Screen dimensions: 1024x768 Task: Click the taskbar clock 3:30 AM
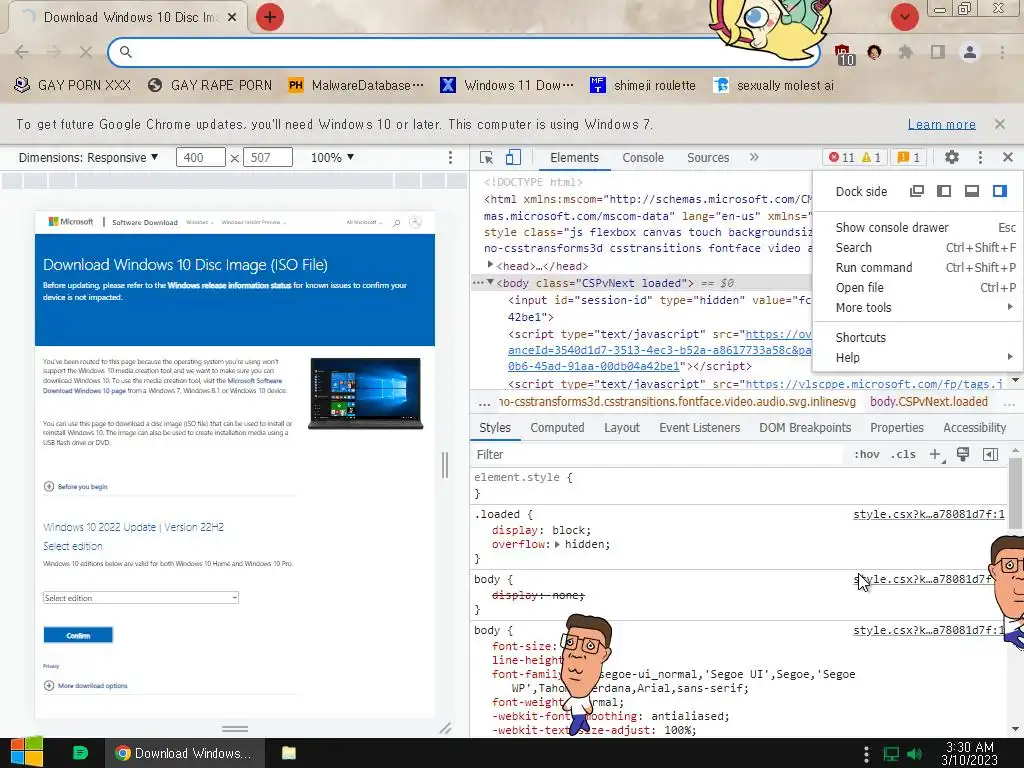(970, 754)
